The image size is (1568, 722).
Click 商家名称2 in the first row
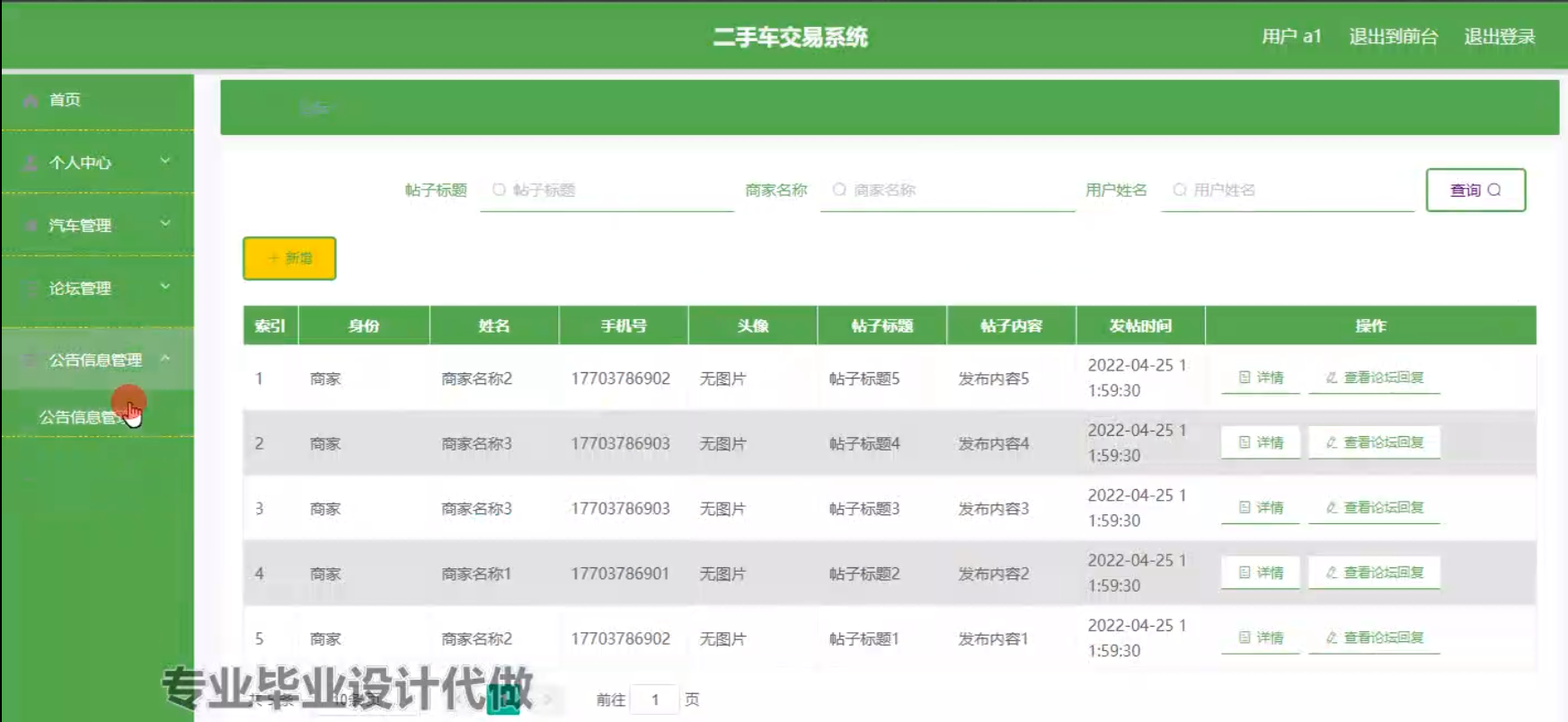tap(476, 379)
